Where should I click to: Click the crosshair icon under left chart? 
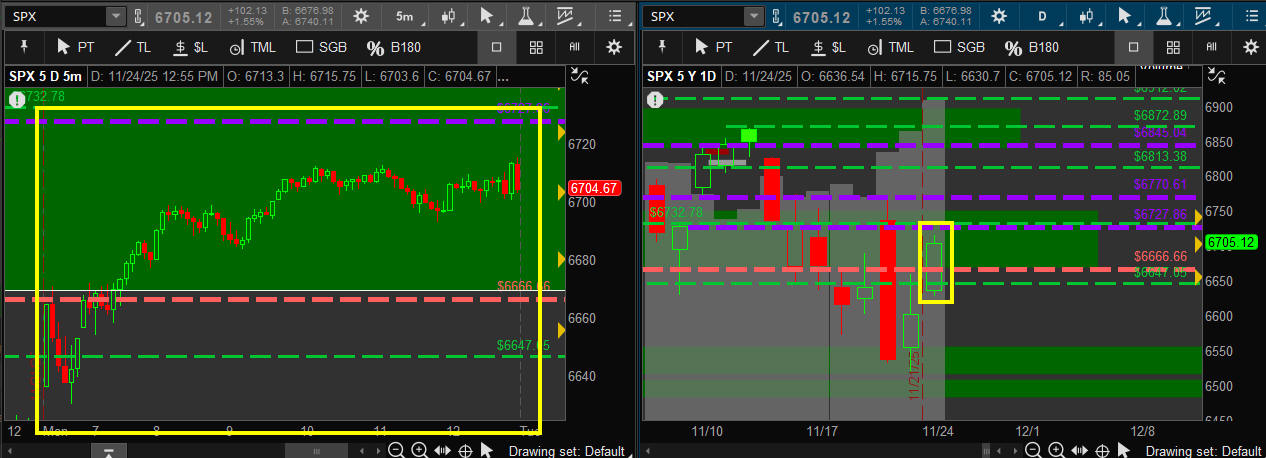coord(465,450)
